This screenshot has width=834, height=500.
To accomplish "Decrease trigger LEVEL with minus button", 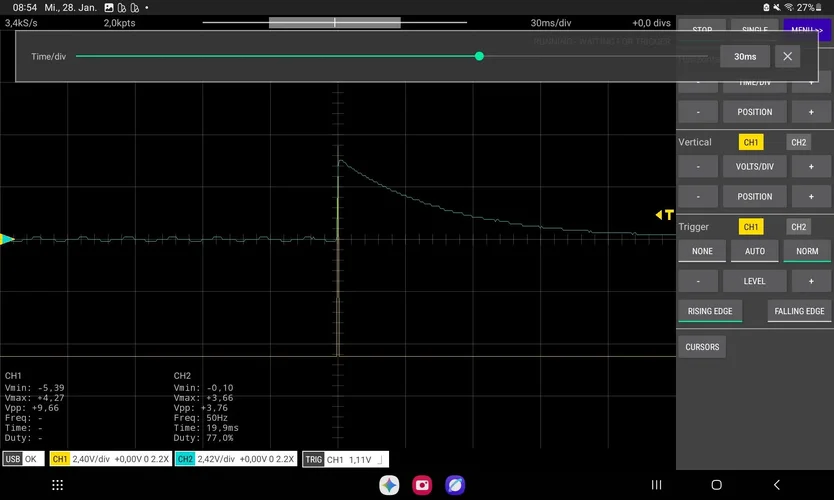I will click(x=698, y=281).
